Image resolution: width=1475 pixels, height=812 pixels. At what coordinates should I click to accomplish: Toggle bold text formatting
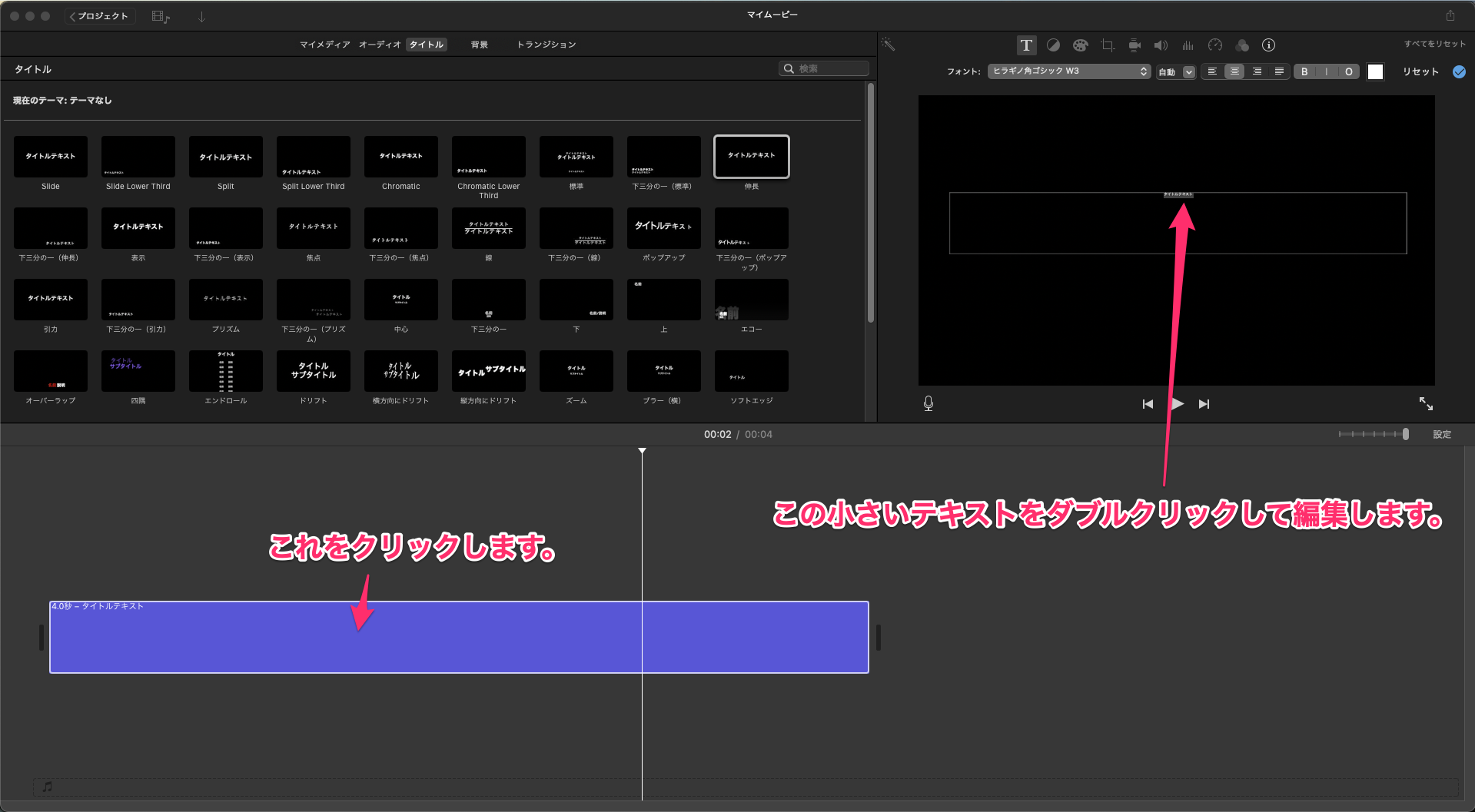click(1304, 71)
